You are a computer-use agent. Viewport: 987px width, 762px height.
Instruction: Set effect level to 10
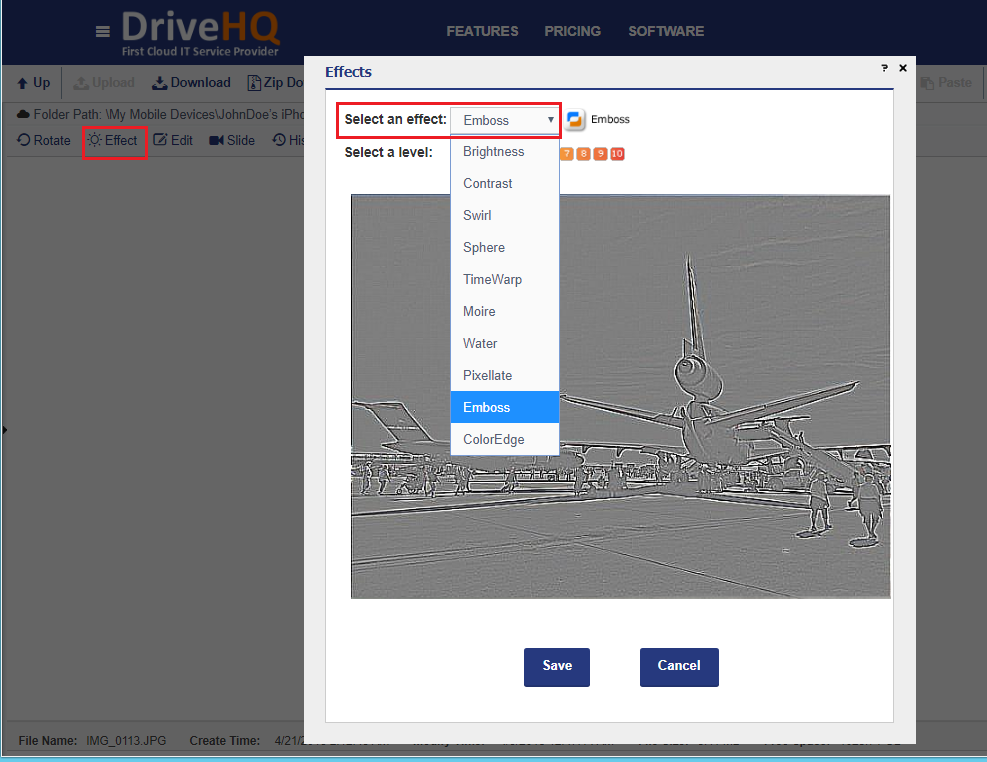click(617, 153)
